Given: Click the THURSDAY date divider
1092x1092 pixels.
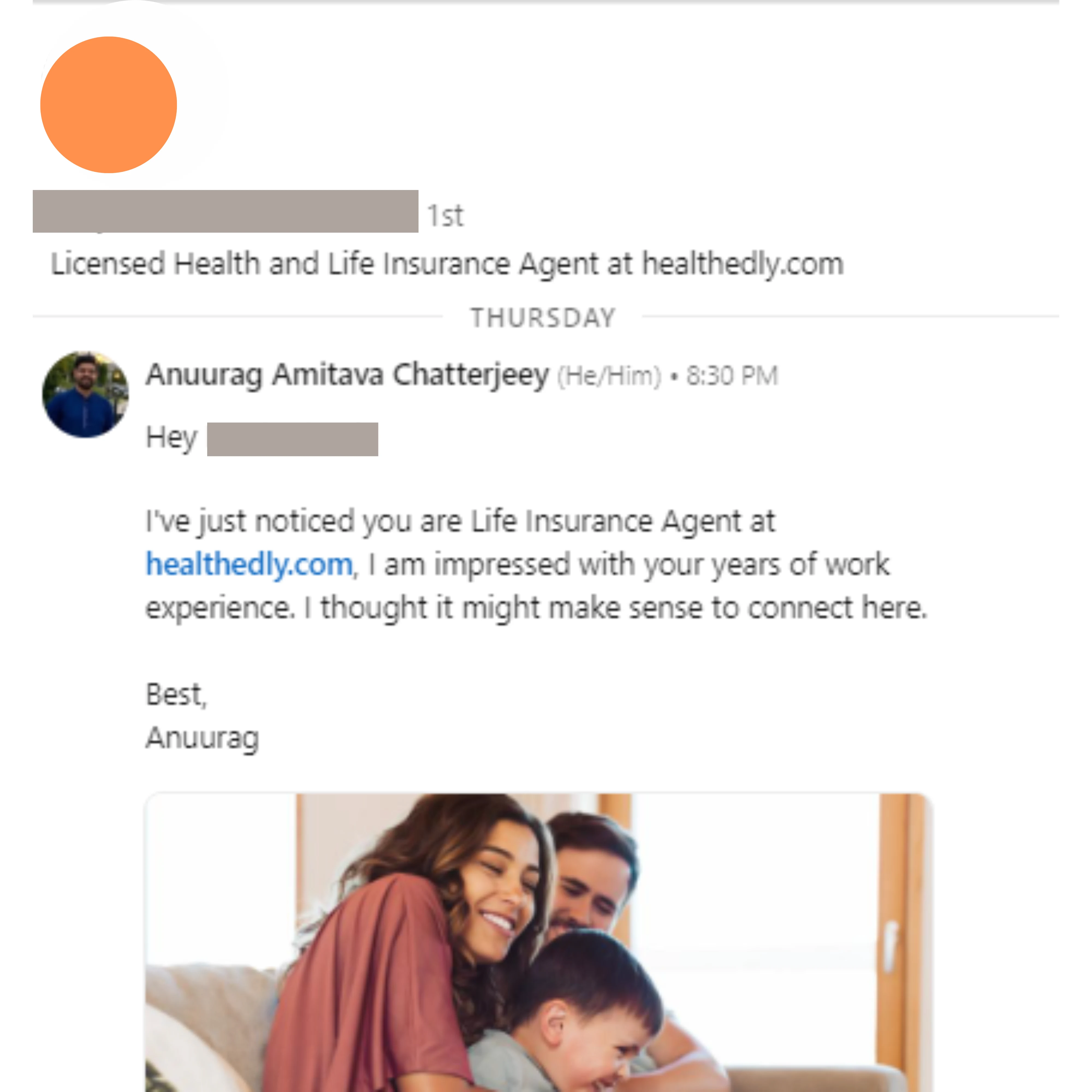Looking at the screenshot, I should coord(543,317).
